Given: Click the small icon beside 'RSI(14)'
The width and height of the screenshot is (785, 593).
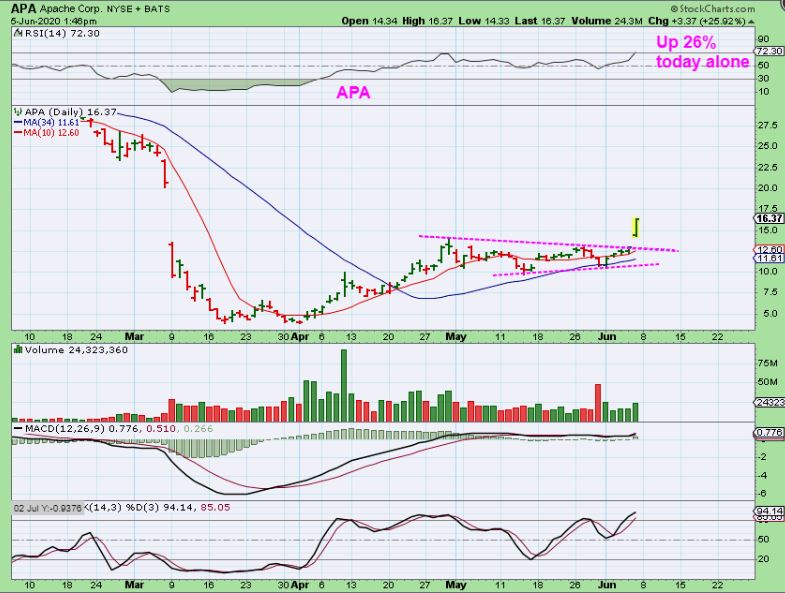Looking at the screenshot, I should (x=18, y=33).
